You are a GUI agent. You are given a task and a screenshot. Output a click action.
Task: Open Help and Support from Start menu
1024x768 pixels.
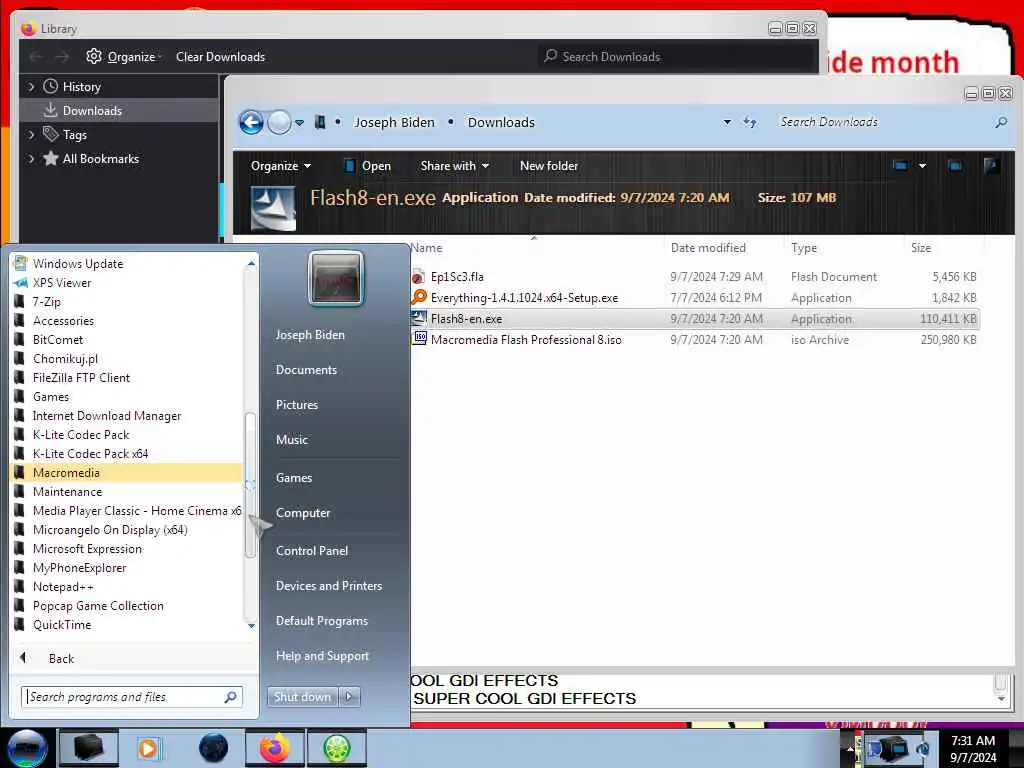[322, 656]
